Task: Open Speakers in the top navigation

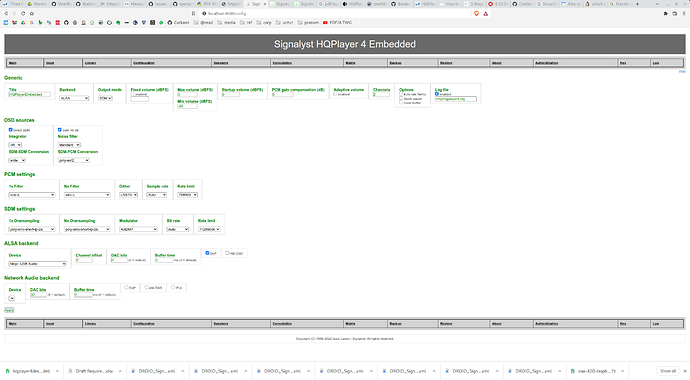Action: tap(241, 63)
